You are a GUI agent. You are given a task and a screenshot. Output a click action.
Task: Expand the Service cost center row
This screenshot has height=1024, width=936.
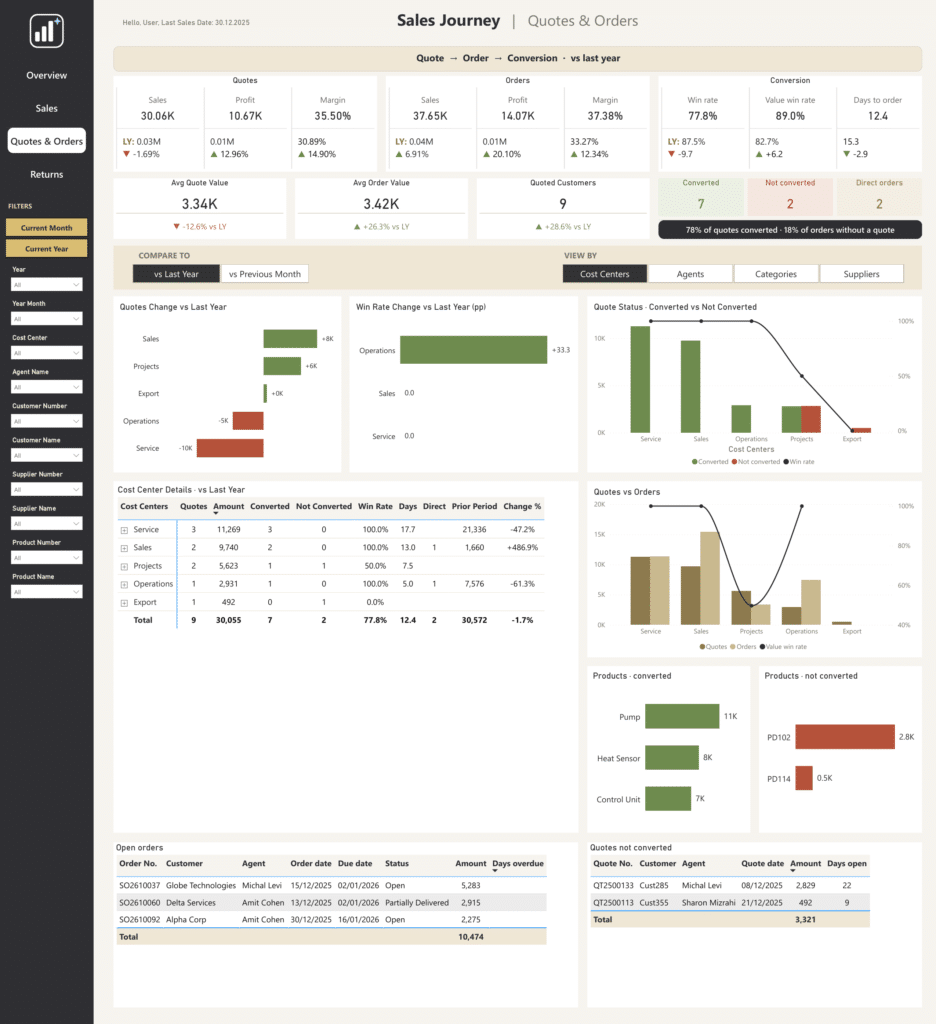tap(124, 530)
